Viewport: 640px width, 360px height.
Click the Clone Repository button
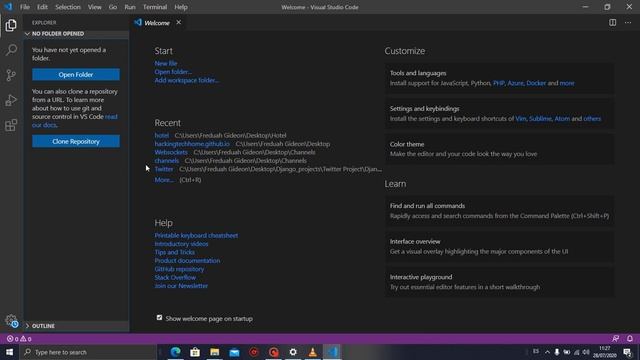pos(76,141)
